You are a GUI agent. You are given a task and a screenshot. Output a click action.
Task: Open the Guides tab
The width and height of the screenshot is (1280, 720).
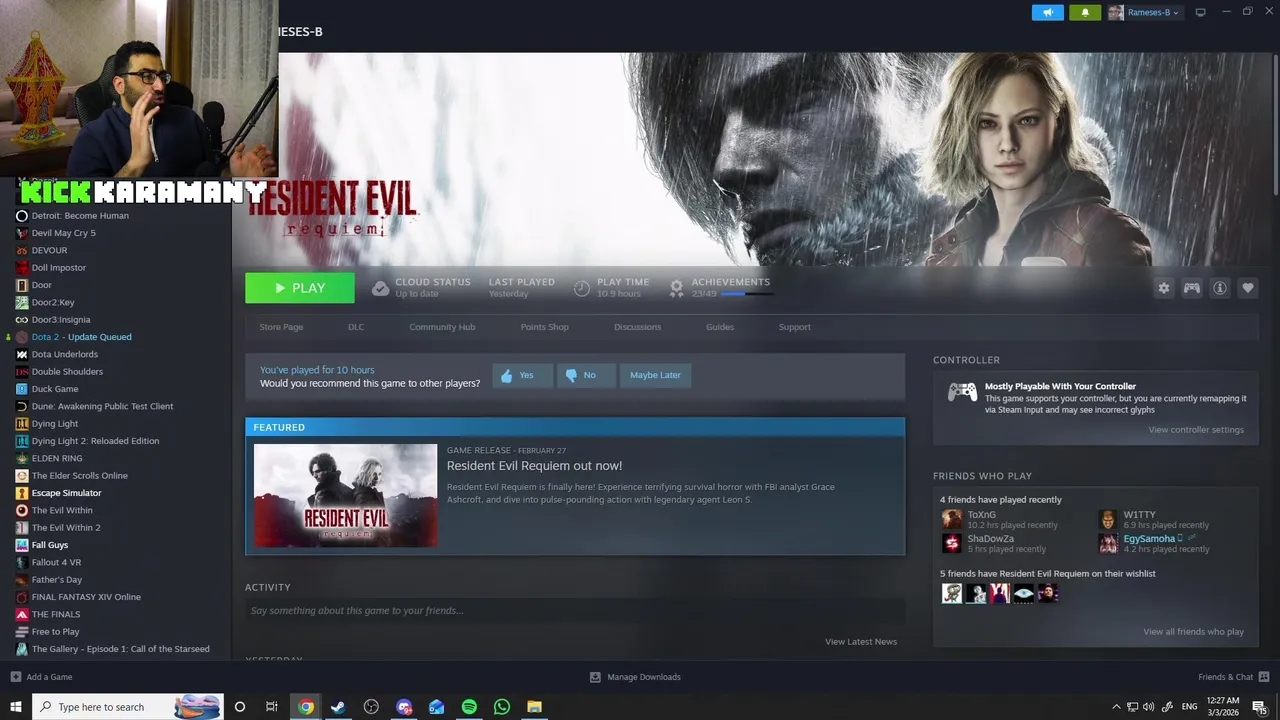(x=720, y=327)
